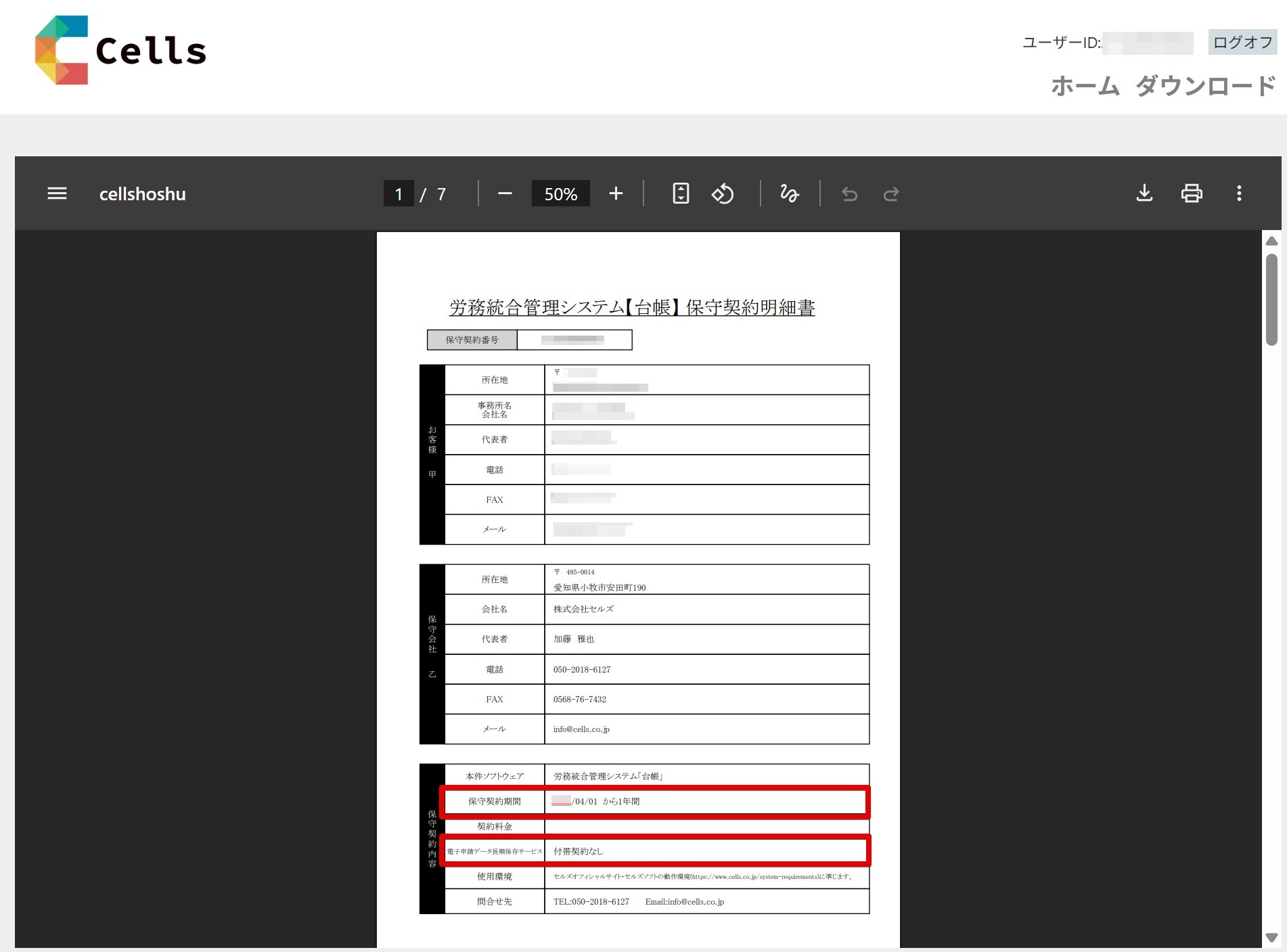Open the PDF sidebar hamburger menu
The width and height of the screenshot is (1287, 952).
pos(57,194)
